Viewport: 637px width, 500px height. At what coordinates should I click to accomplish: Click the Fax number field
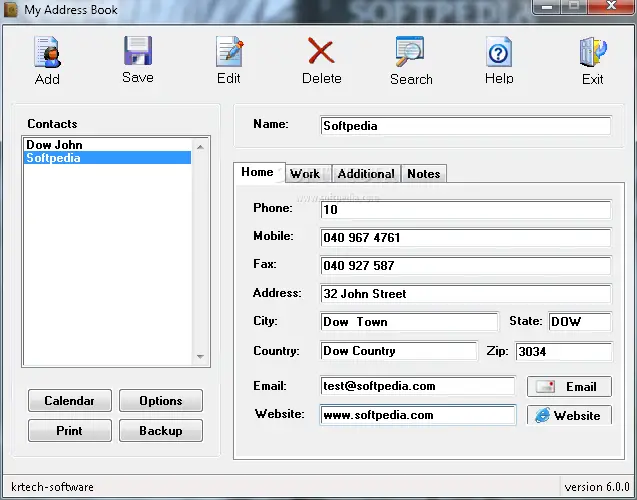466,266
